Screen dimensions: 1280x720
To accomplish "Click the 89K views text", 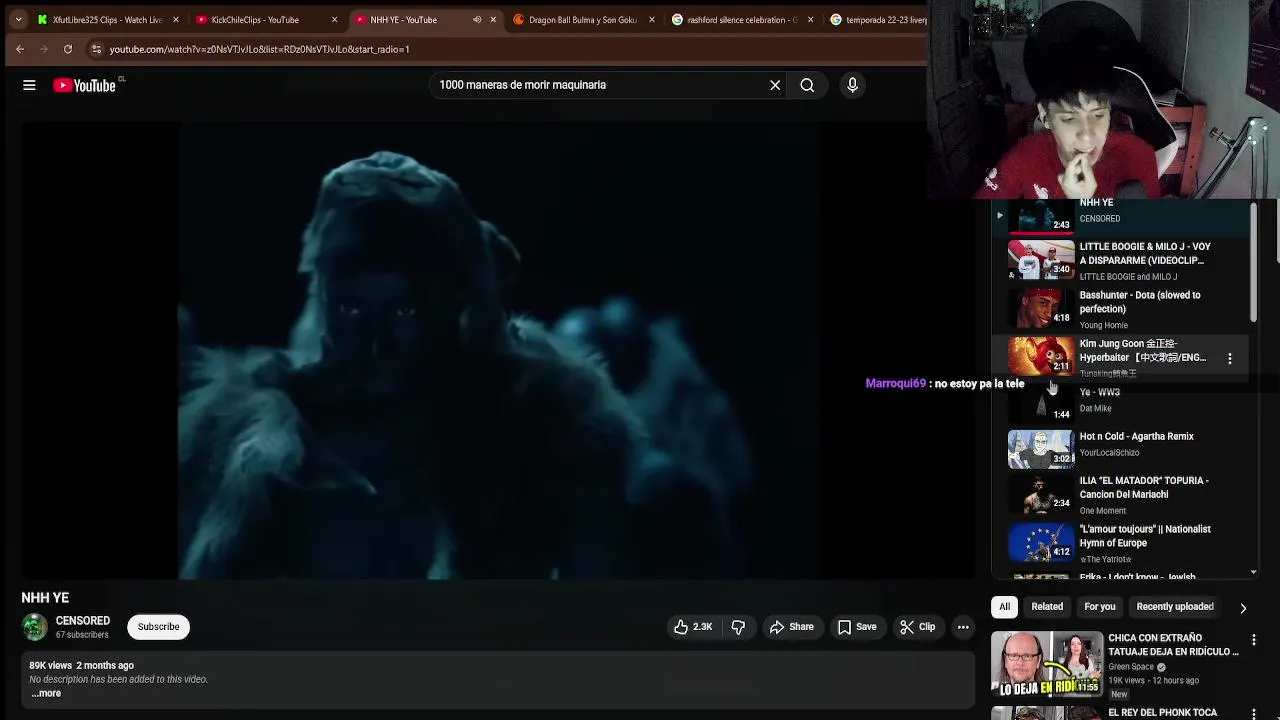I will point(51,665).
